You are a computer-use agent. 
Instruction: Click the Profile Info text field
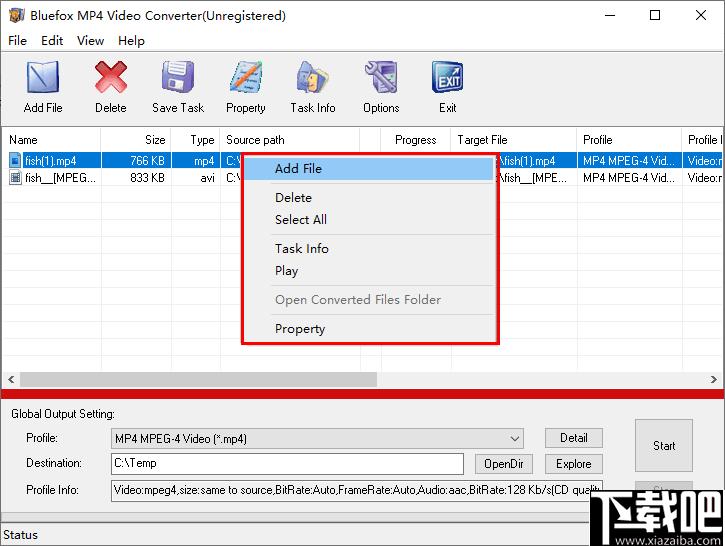pyautogui.click(x=356, y=490)
